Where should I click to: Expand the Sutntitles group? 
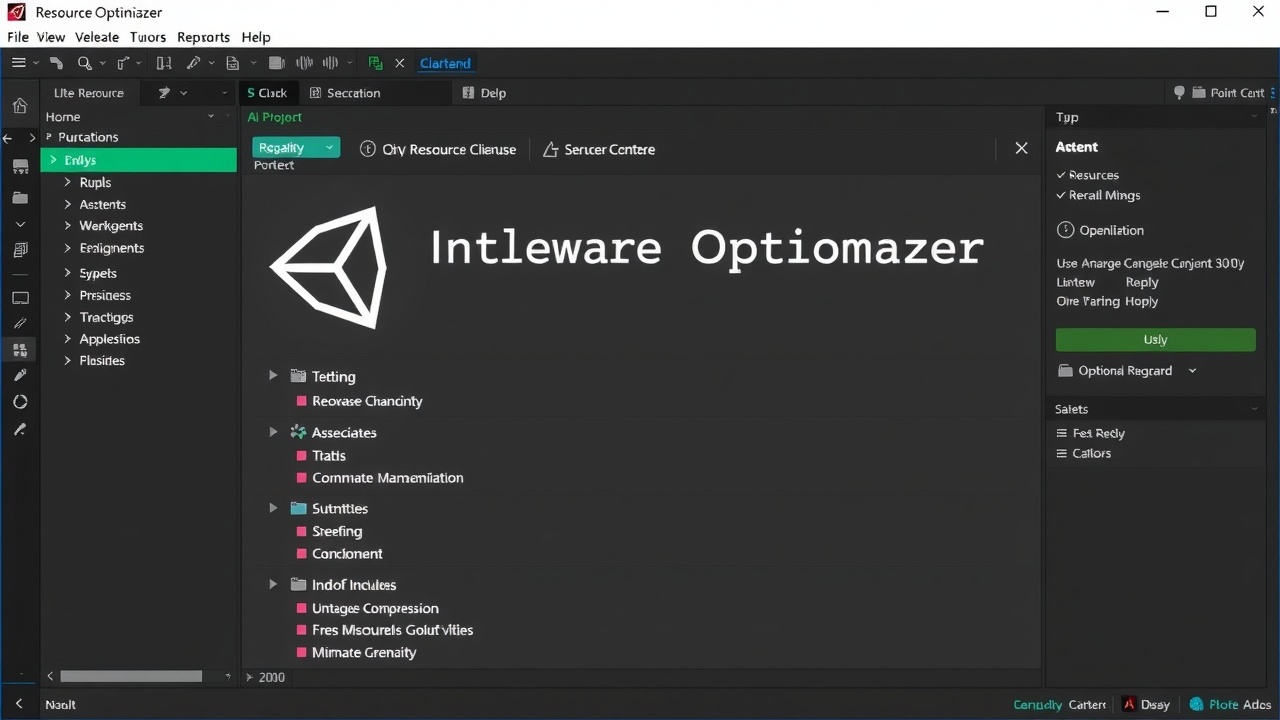272,508
